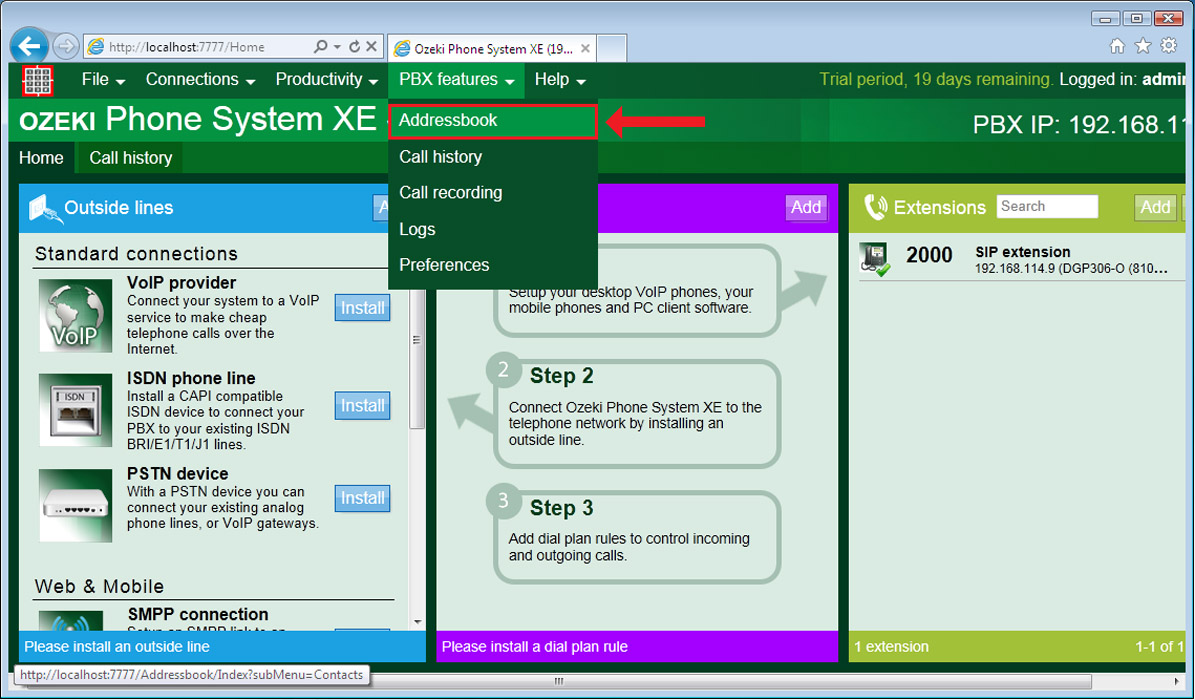This screenshot has width=1195, height=700.
Task: Select Preferences menu entry
Action: (x=493, y=265)
